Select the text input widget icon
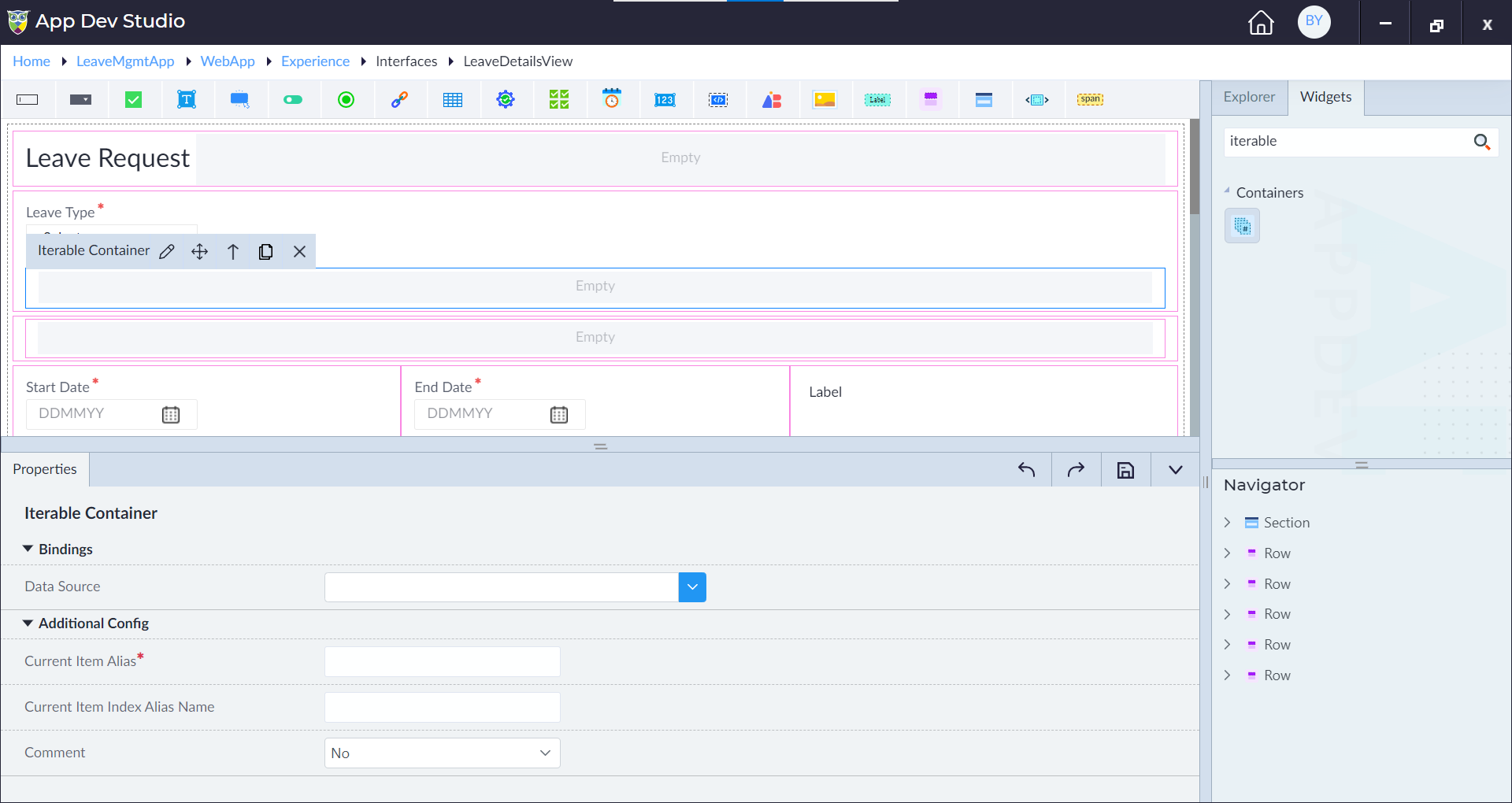1512x803 pixels. (x=28, y=100)
